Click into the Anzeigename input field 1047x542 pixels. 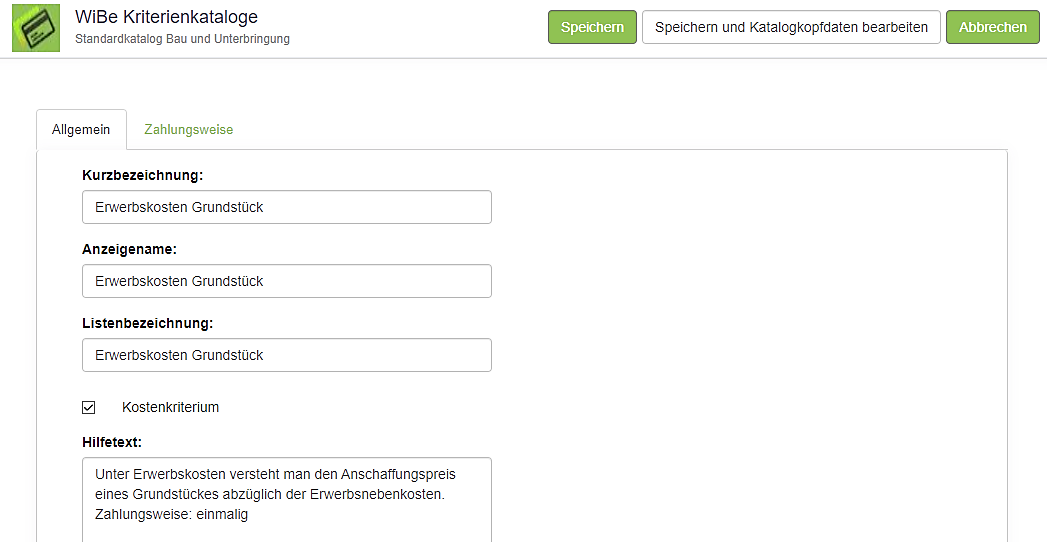click(x=286, y=281)
